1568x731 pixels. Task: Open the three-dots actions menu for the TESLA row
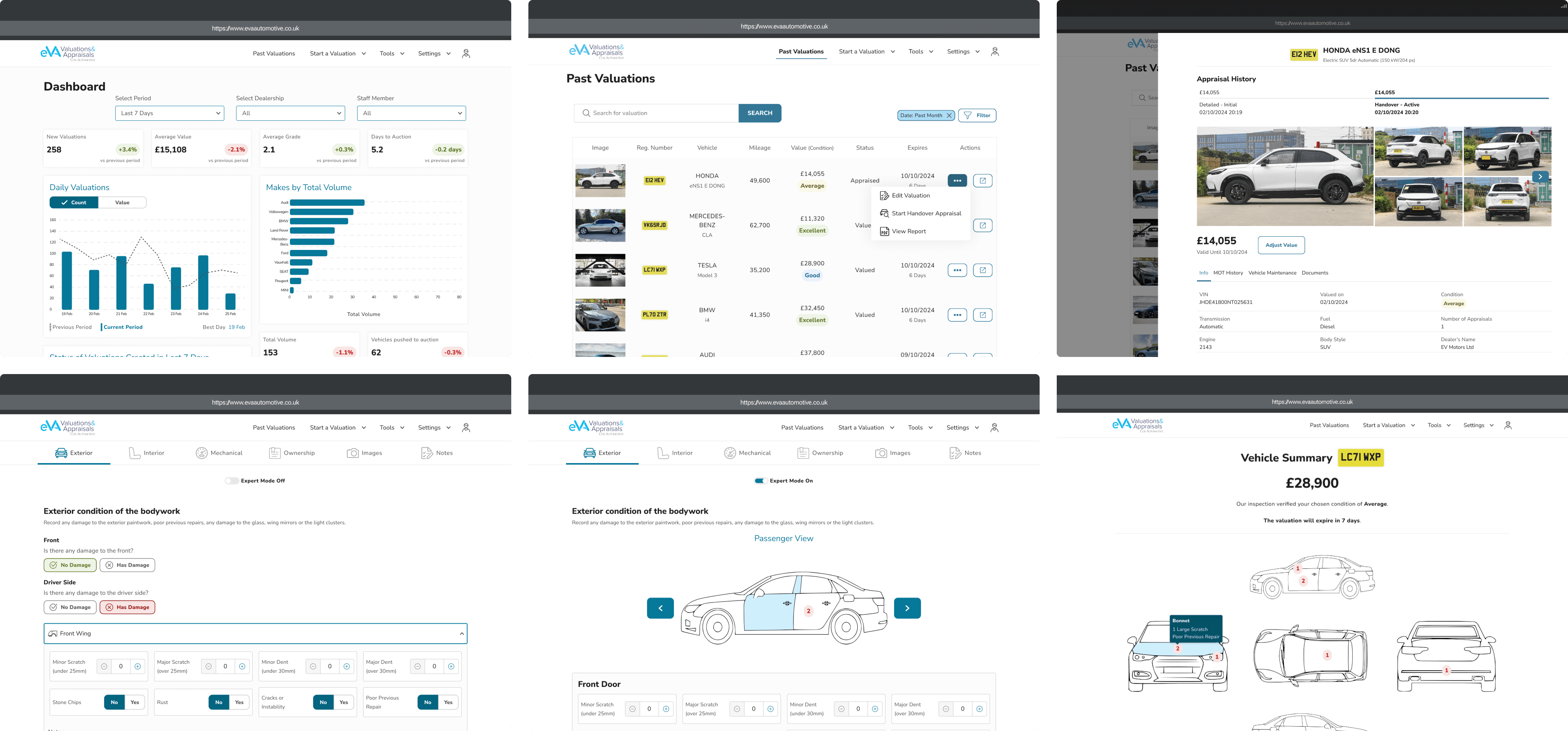click(x=957, y=270)
